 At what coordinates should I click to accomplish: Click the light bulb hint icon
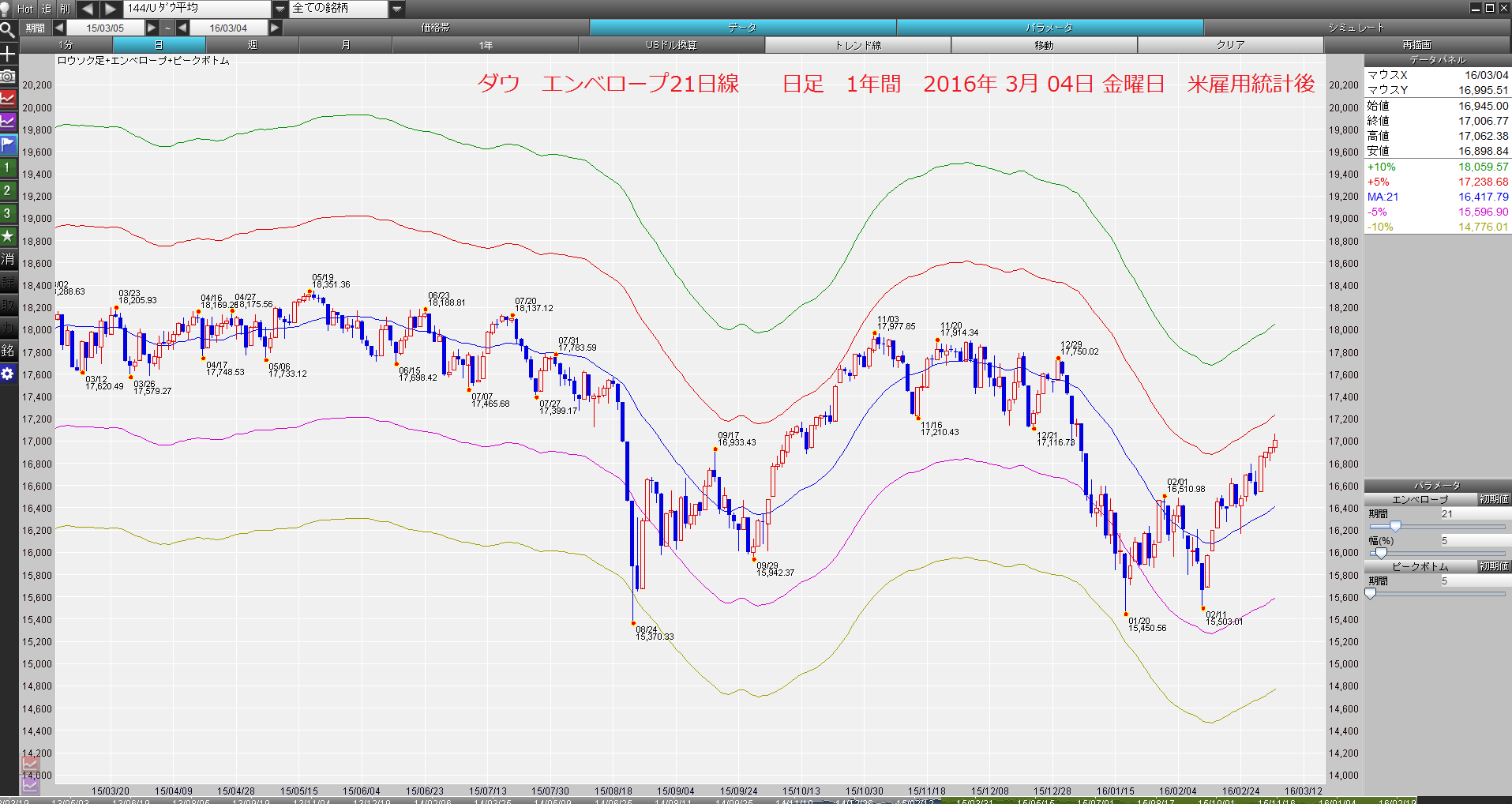point(6,9)
